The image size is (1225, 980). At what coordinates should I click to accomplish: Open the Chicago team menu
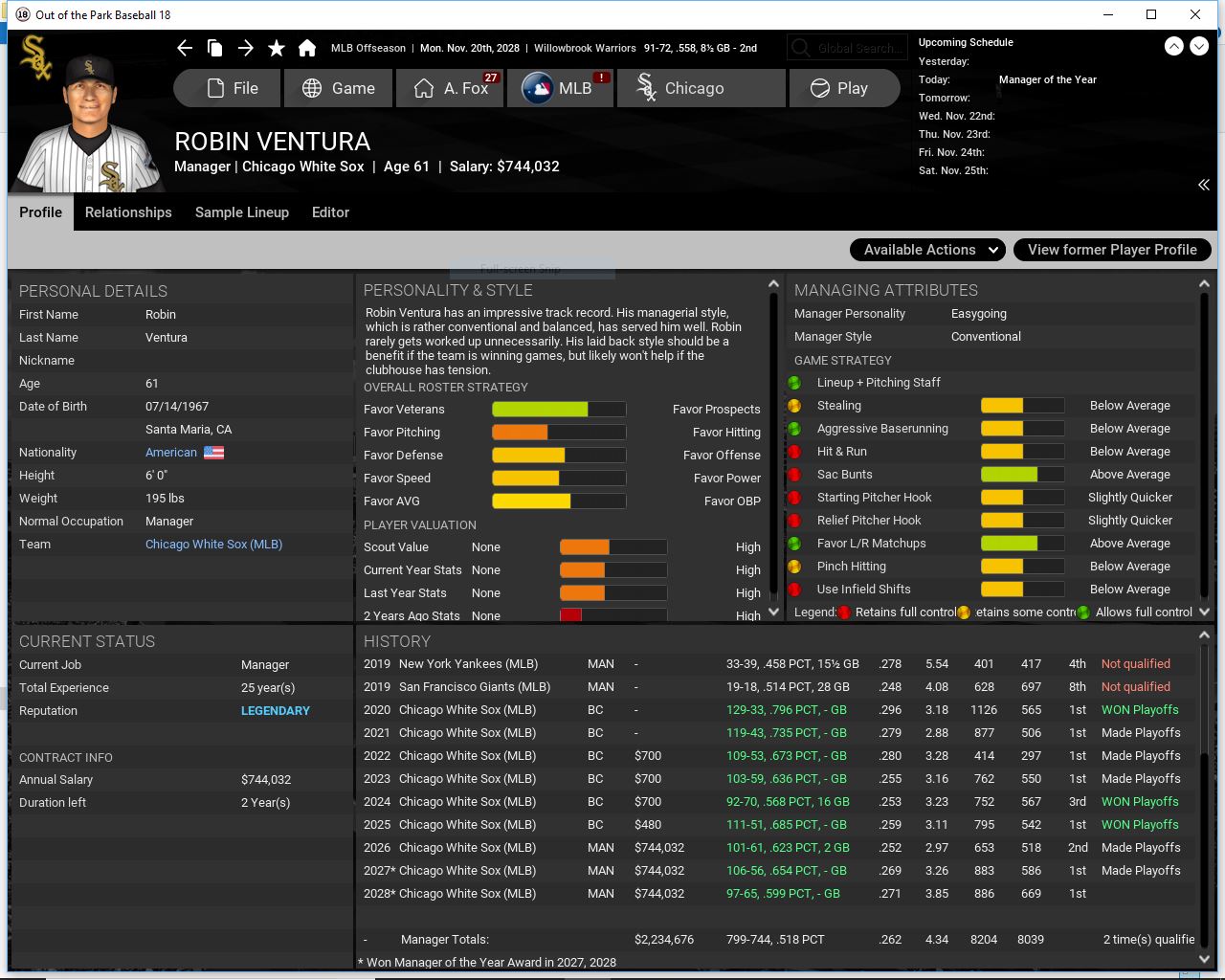[701, 88]
